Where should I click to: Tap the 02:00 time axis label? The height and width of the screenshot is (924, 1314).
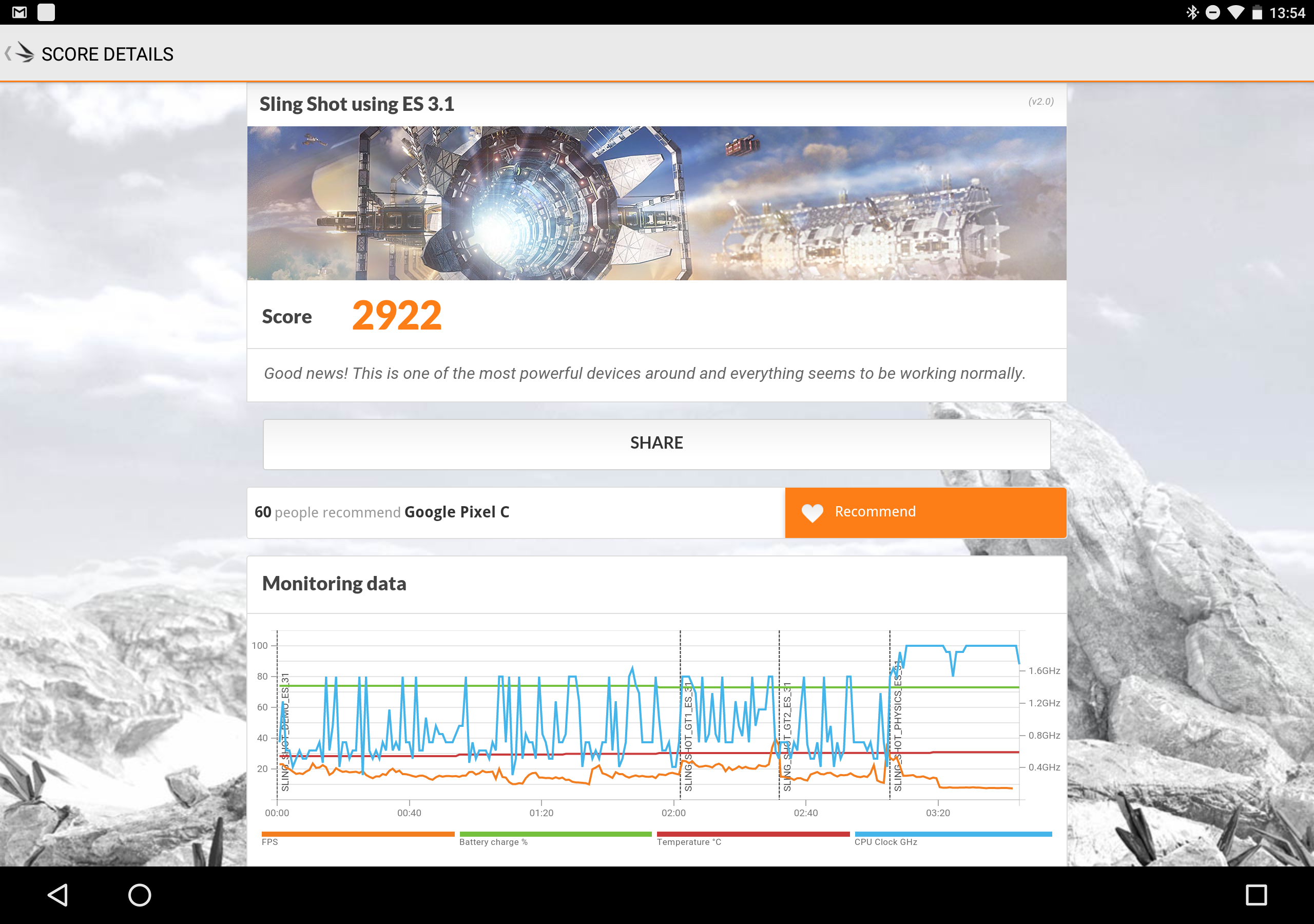tap(673, 813)
